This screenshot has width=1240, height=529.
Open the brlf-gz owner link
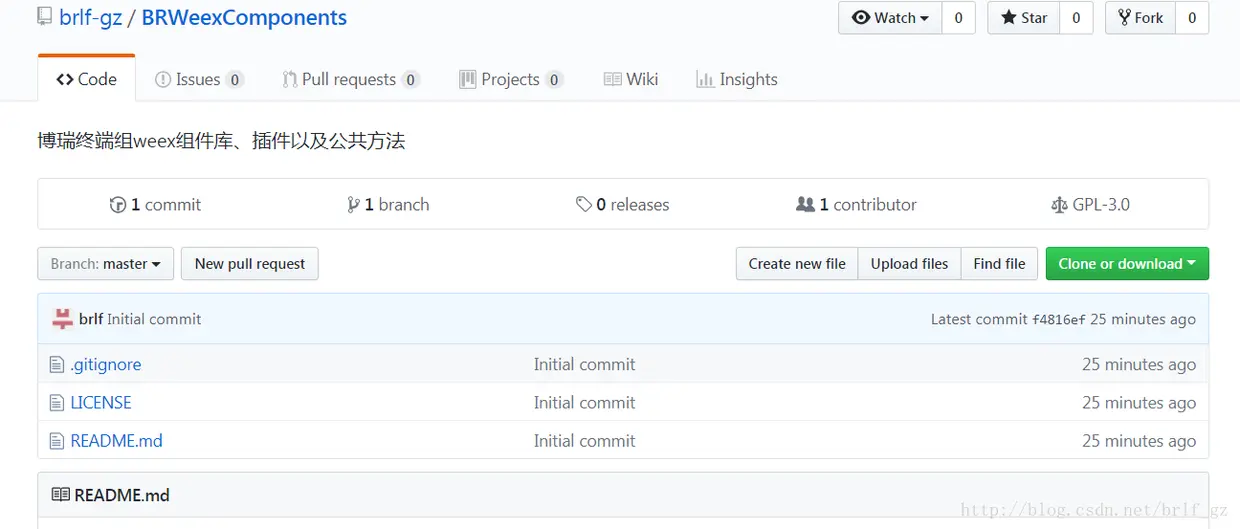click(90, 18)
